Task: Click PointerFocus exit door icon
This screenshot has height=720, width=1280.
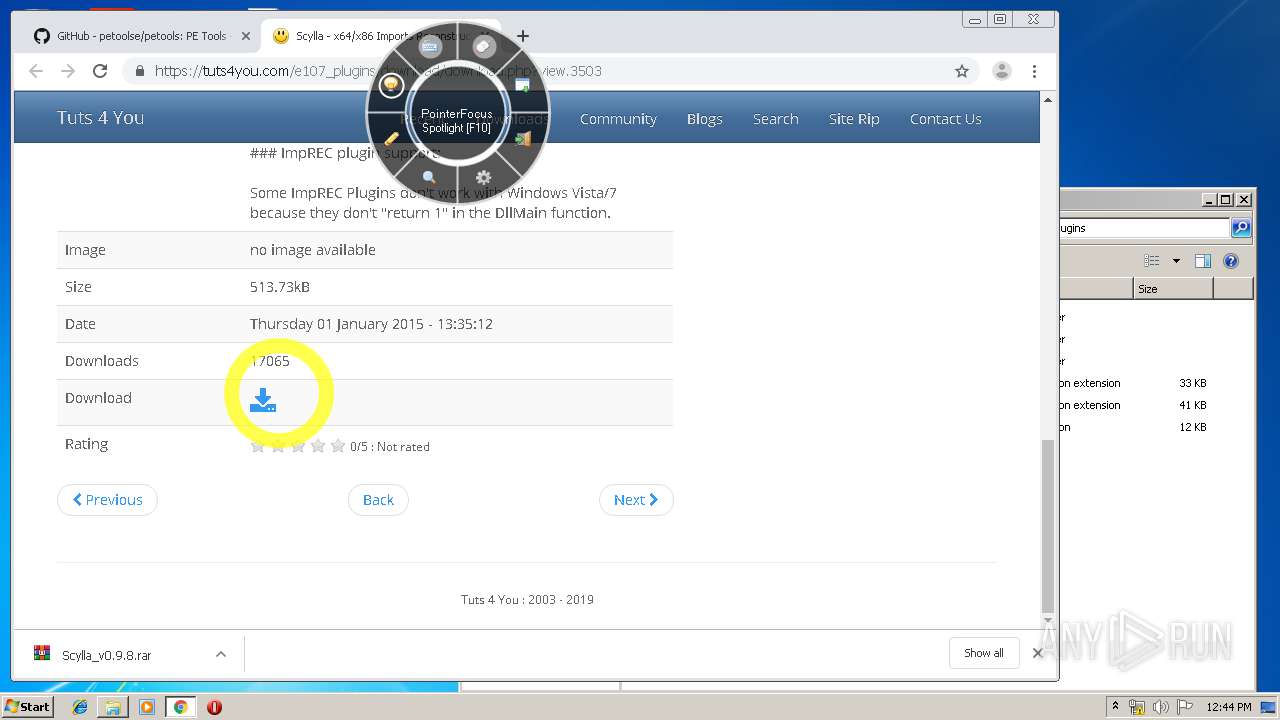Action: [523, 139]
